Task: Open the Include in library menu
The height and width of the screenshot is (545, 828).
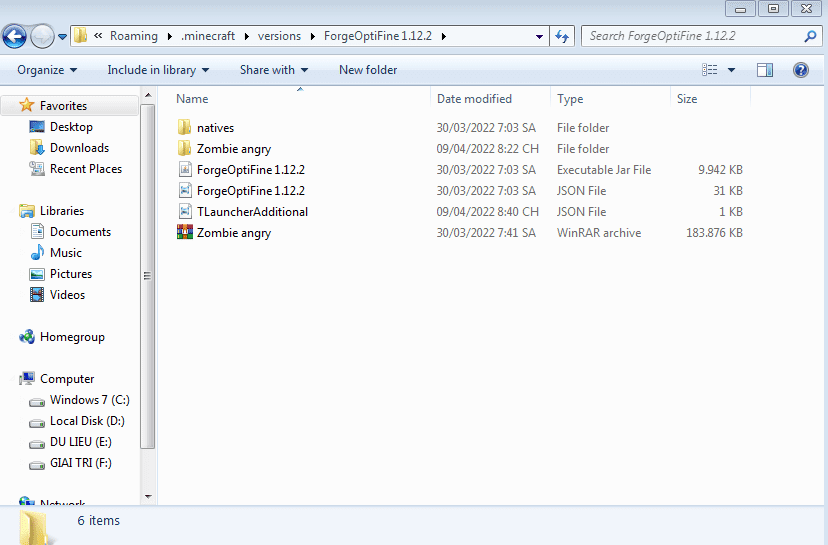Action: [x=158, y=70]
